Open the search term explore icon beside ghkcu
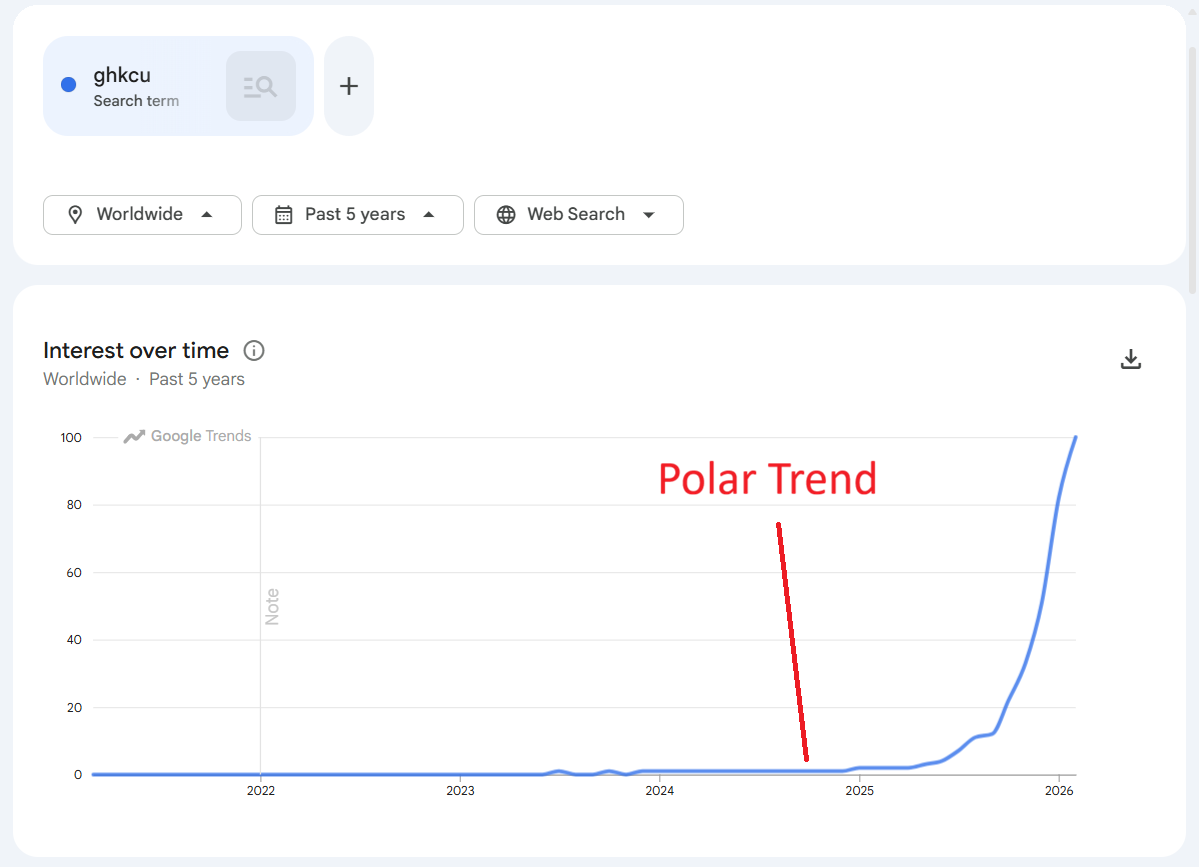 (259, 85)
